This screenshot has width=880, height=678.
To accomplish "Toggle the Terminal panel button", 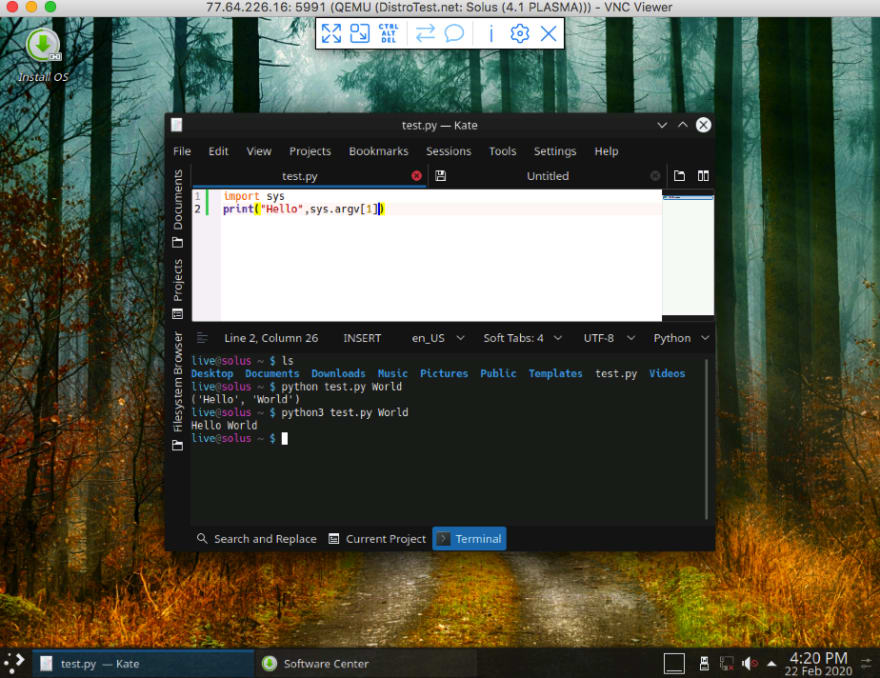I will [470, 539].
